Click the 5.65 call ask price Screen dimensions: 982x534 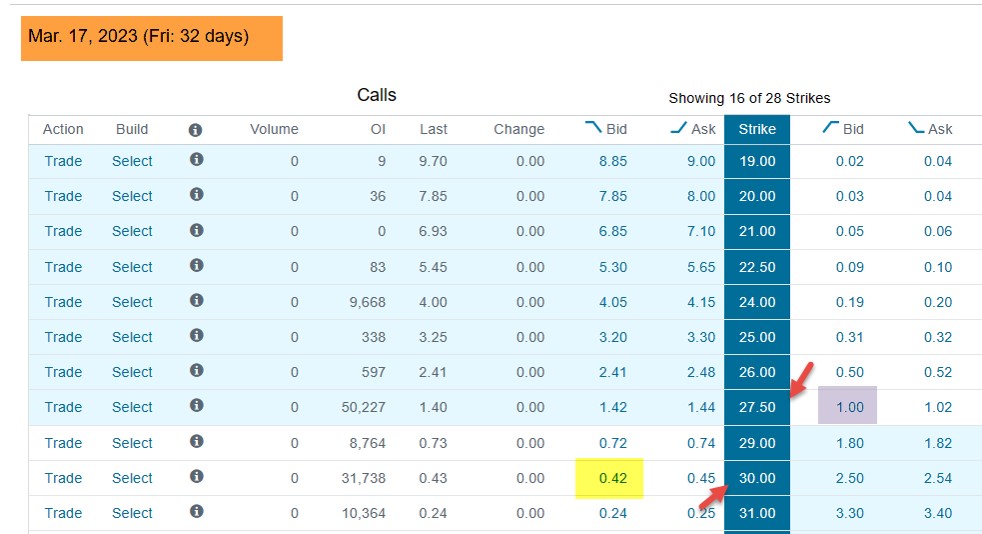coord(701,267)
